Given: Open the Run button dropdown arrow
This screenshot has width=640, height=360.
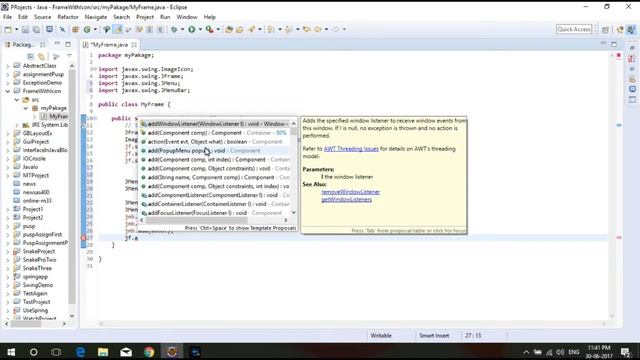Looking at the screenshot, I should [200, 29].
